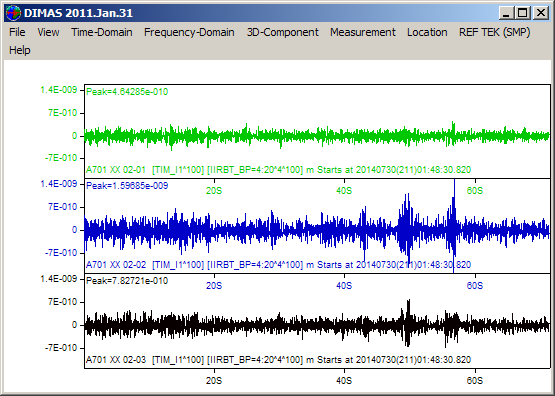Image resolution: width=555 pixels, height=396 pixels.
Task: Click the bottom black 20S axis label
Action: [214, 381]
